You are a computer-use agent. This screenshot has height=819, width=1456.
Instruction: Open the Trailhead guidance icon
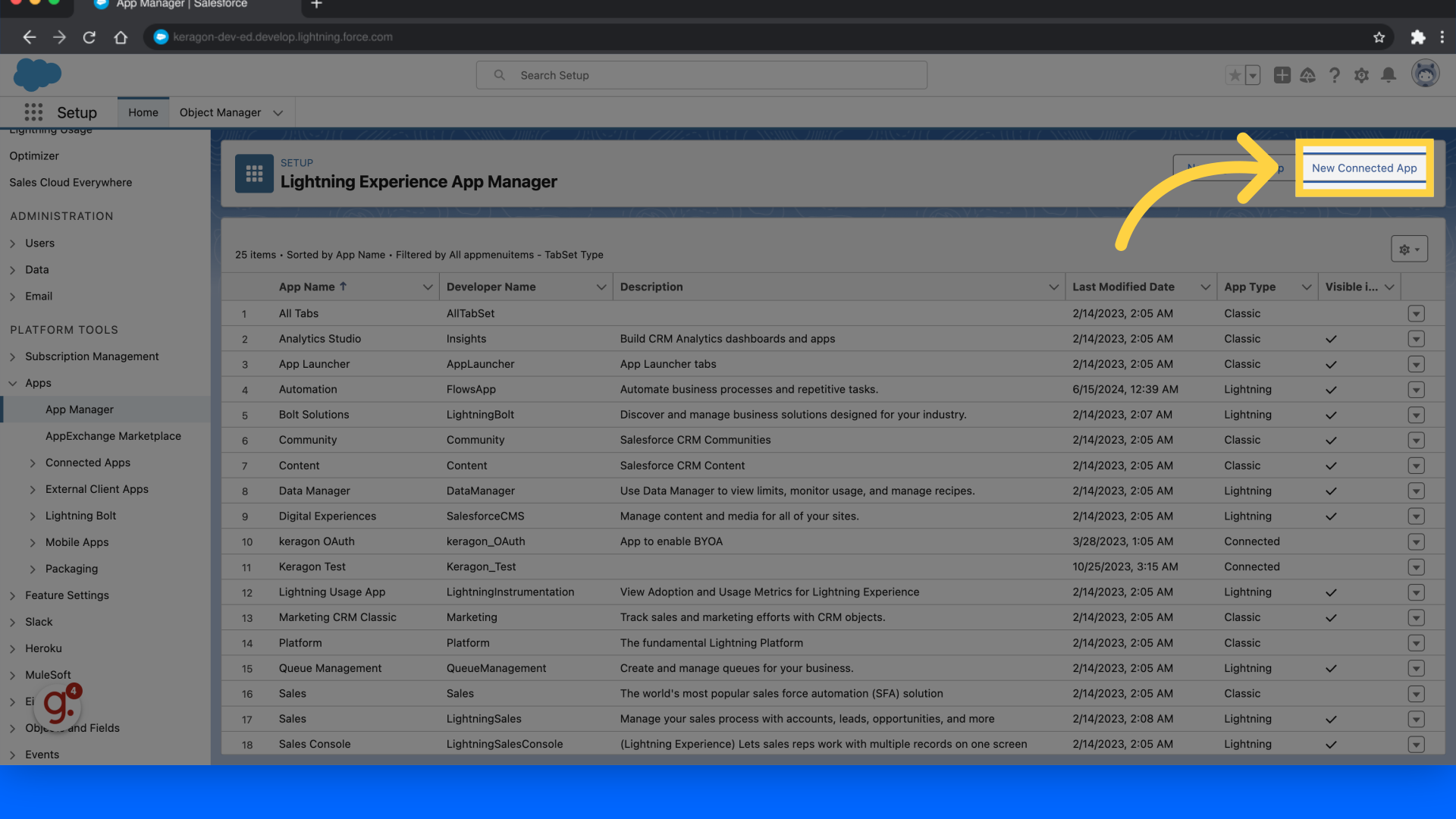point(1307,75)
